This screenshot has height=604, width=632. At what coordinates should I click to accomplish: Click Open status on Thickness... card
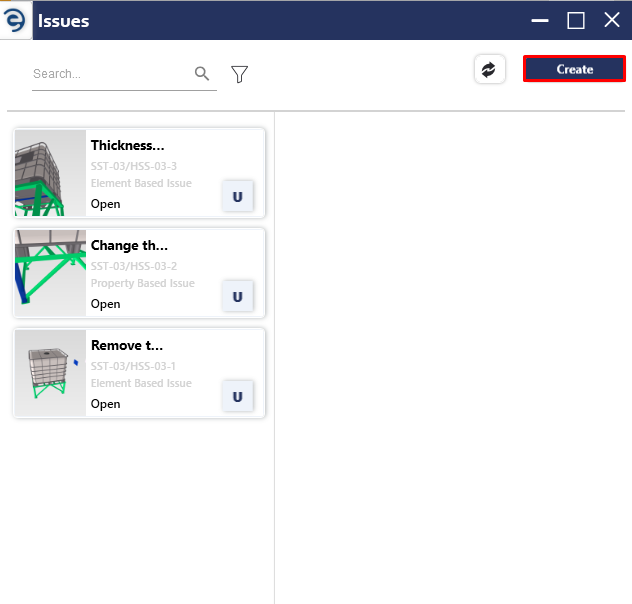[x=105, y=204]
